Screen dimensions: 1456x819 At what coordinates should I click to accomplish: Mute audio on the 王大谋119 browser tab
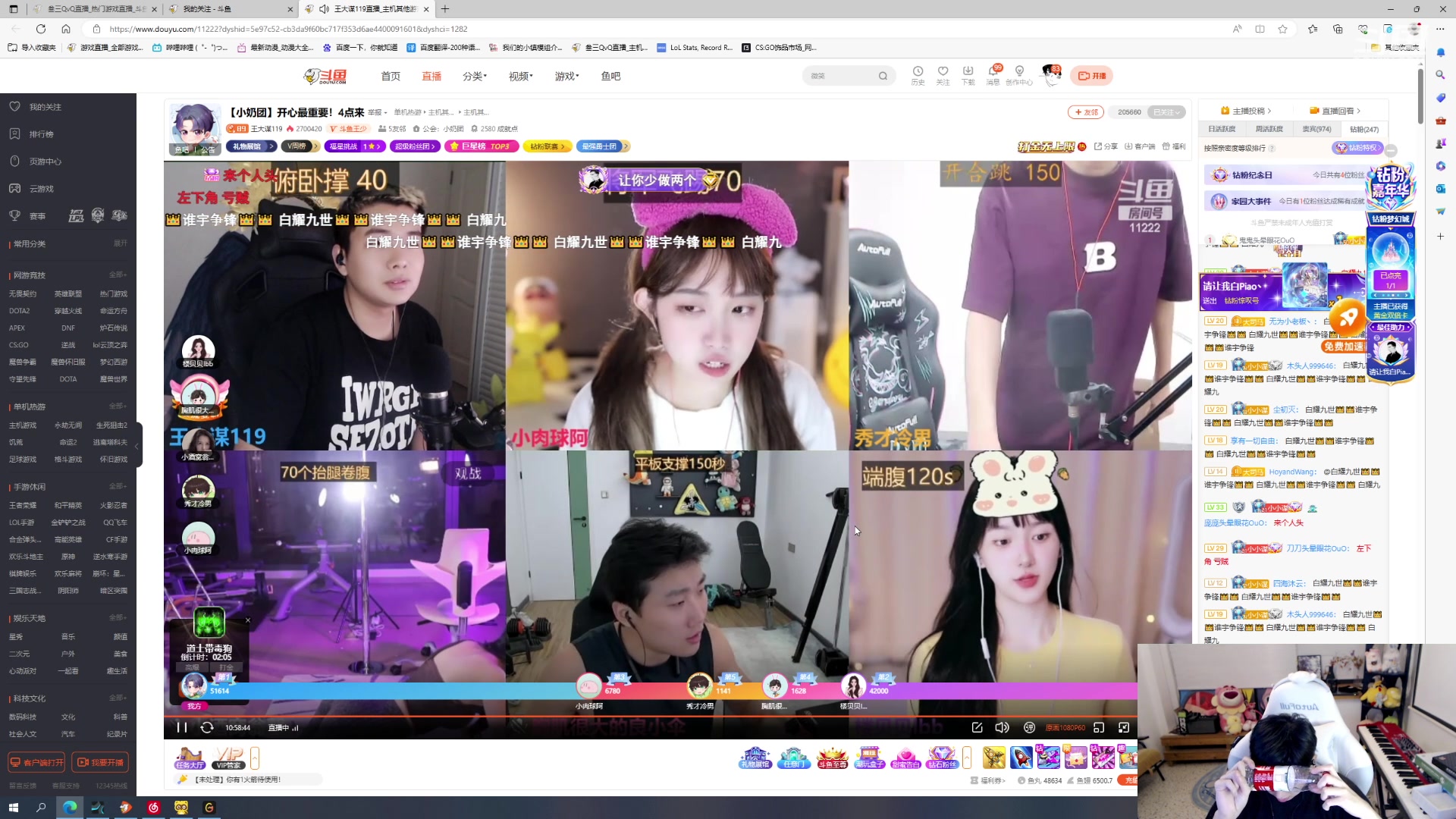point(323,9)
